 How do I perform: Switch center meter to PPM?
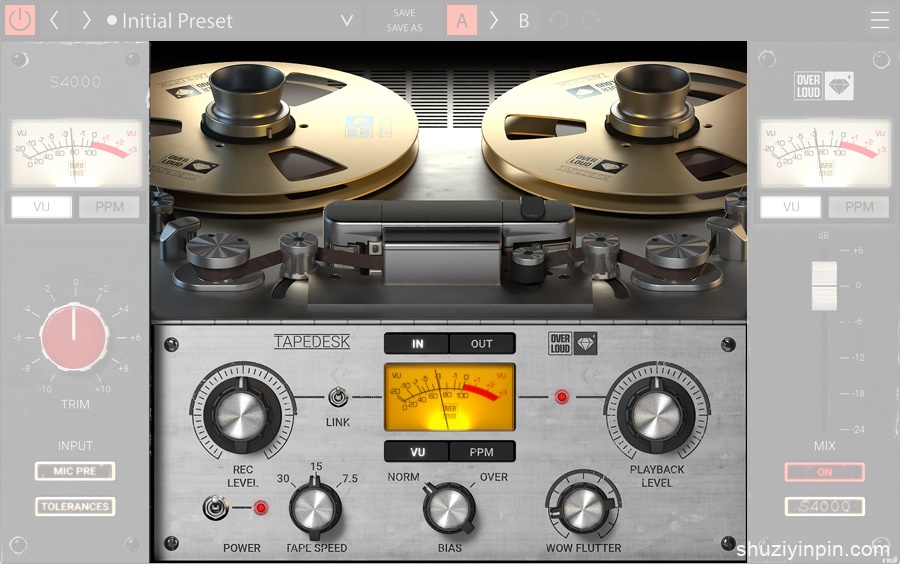click(x=482, y=452)
